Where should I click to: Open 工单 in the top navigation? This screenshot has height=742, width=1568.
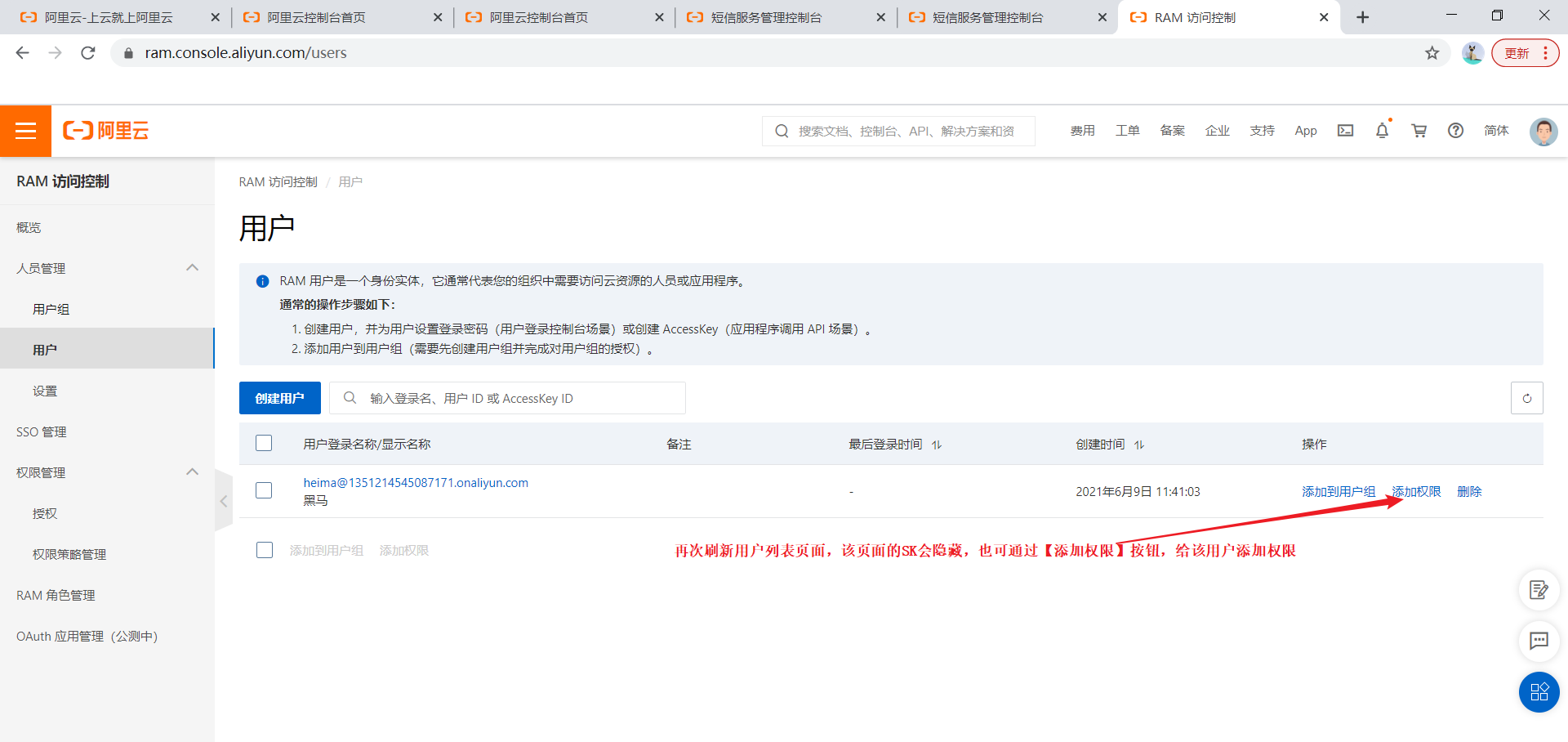1128,131
